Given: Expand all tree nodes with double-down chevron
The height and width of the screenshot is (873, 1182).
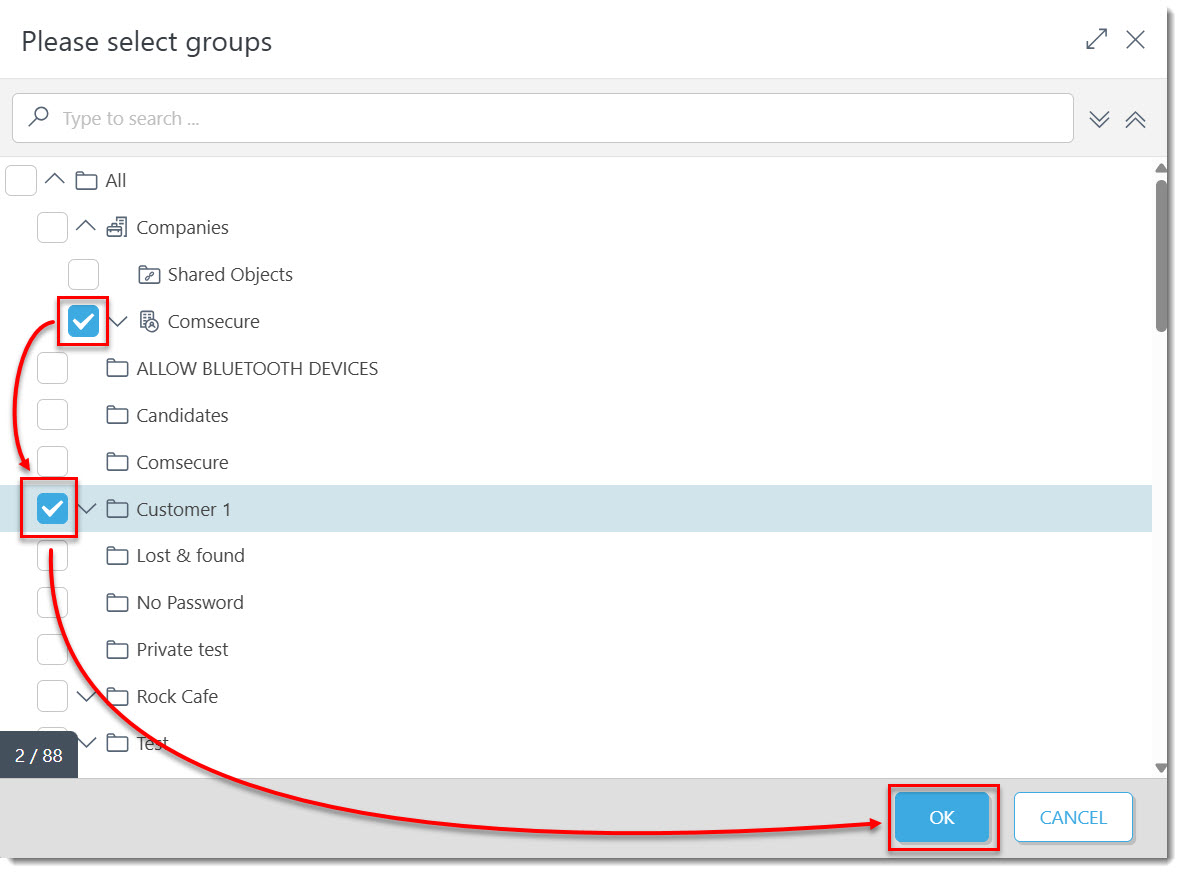Looking at the screenshot, I should coord(1099,119).
